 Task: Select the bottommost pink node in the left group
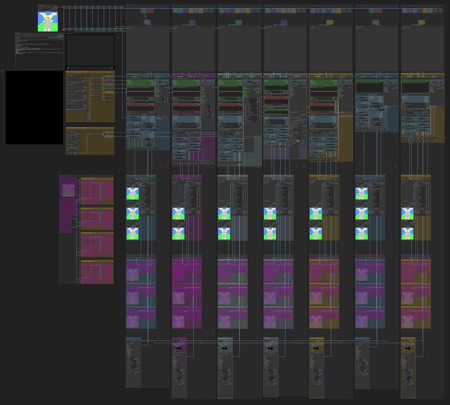click(x=97, y=272)
